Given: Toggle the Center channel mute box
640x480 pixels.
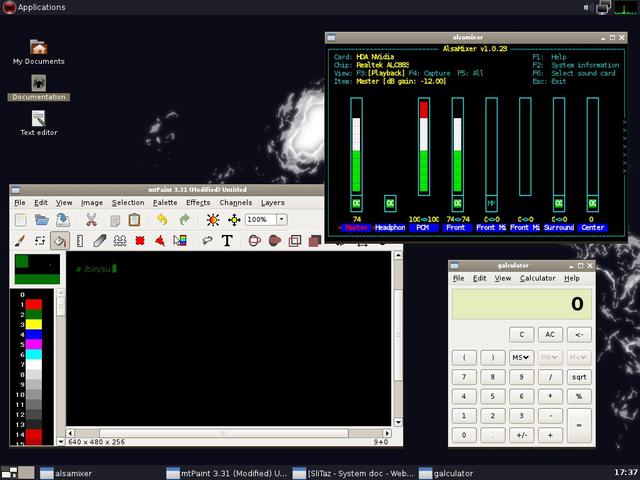Looking at the screenshot, I should [593, 203].
